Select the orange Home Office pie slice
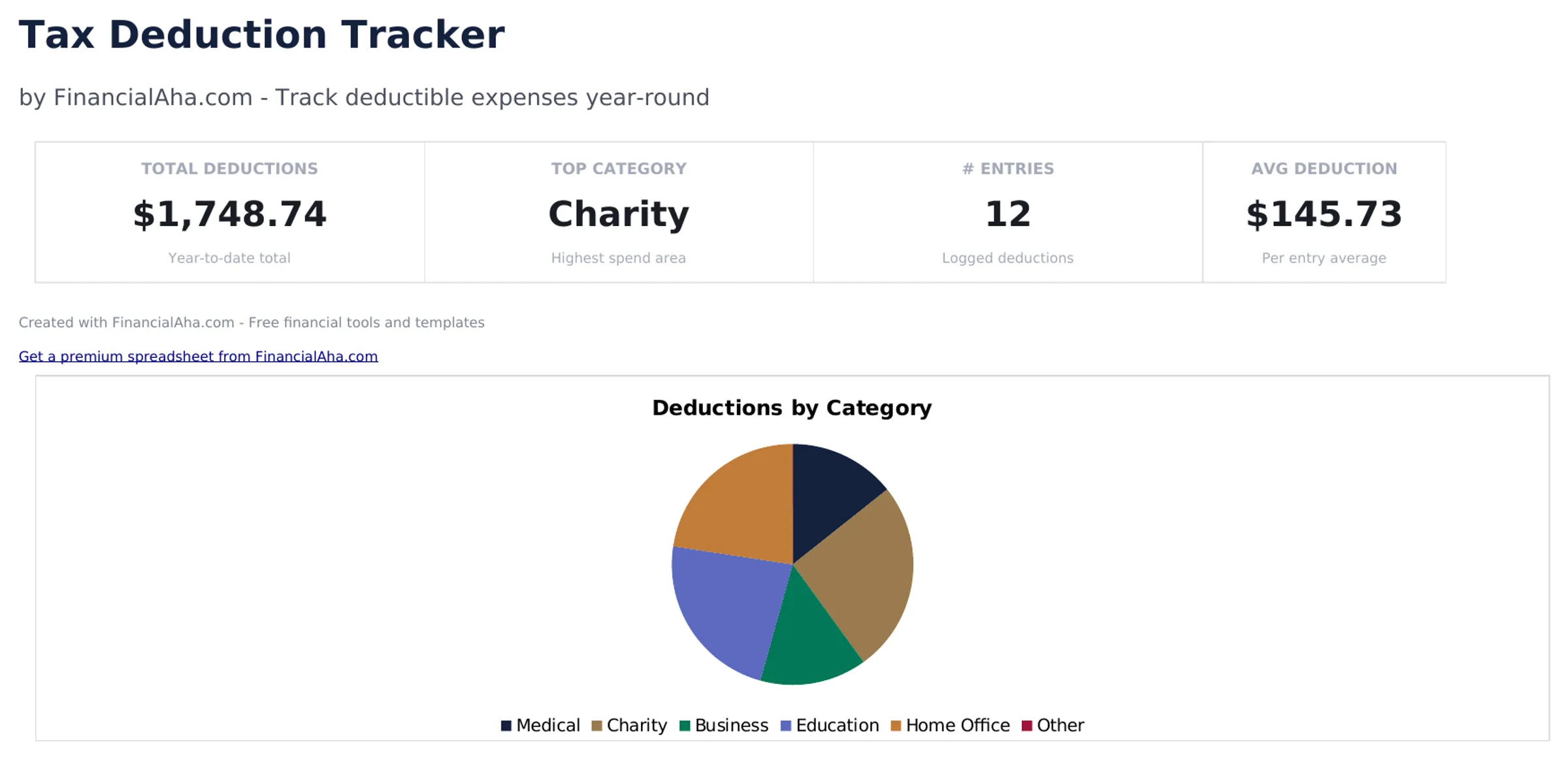Viewport: 1568px width, 759px height. pyautogui.click(x=738, y=503)
